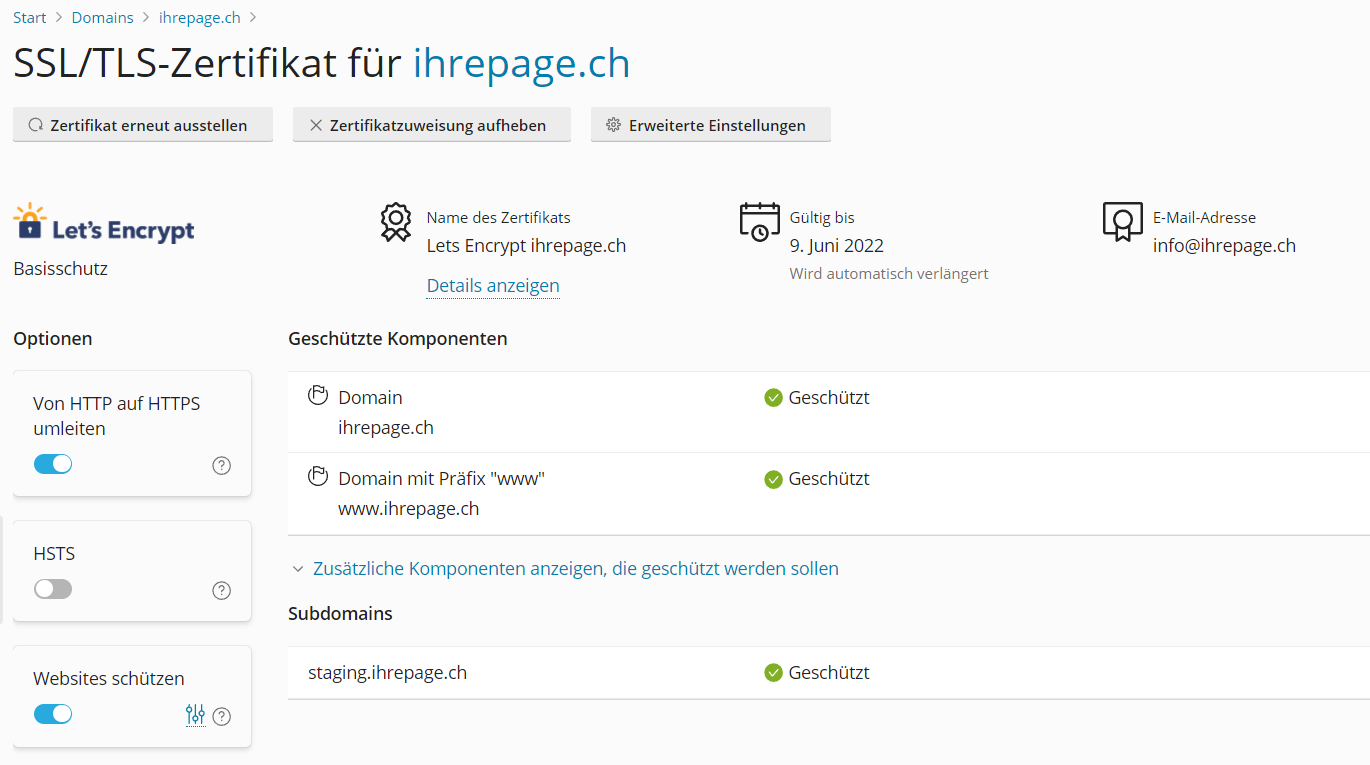This screenshot has height=765, width=1370.
Task: Click the HSTS help question mark icon
Action: tap(222, 590)
